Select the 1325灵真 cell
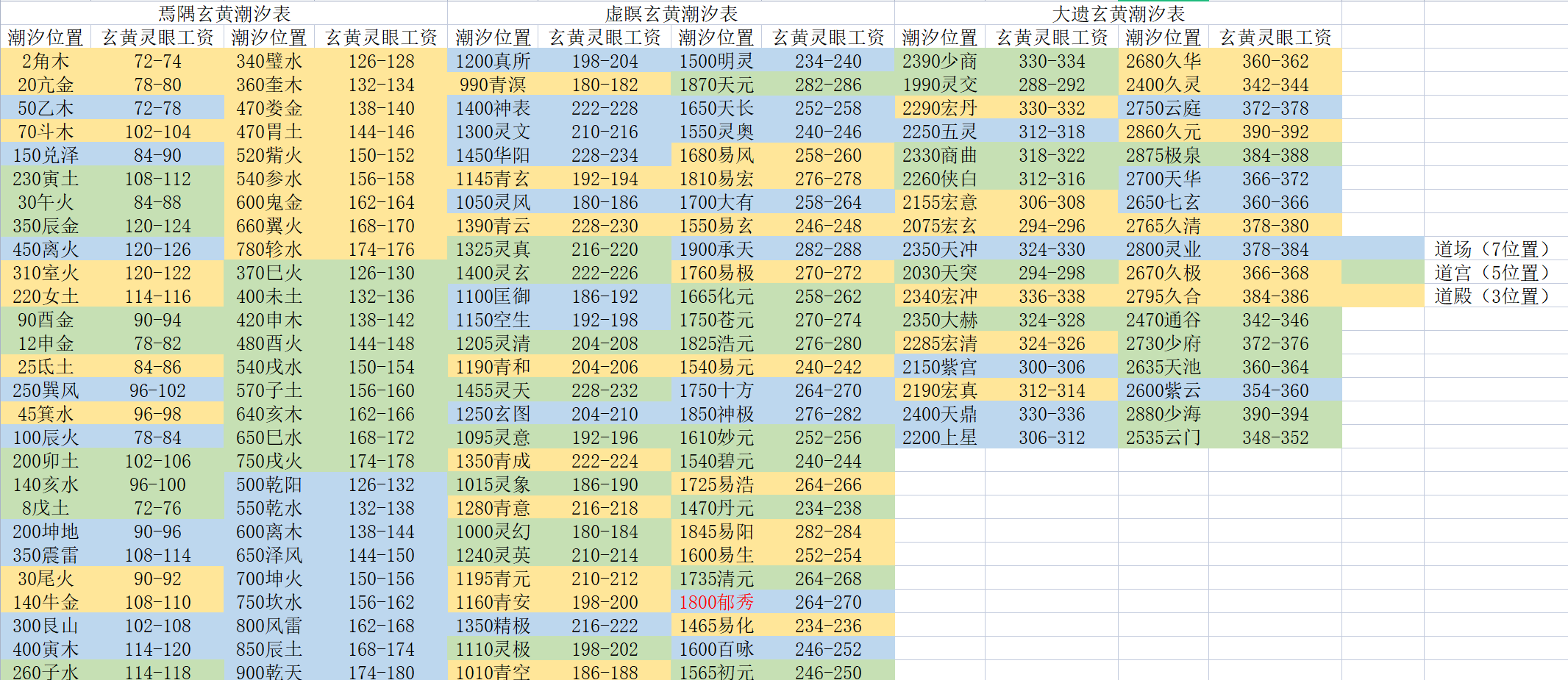1568x680 pixels. point(493,248)
